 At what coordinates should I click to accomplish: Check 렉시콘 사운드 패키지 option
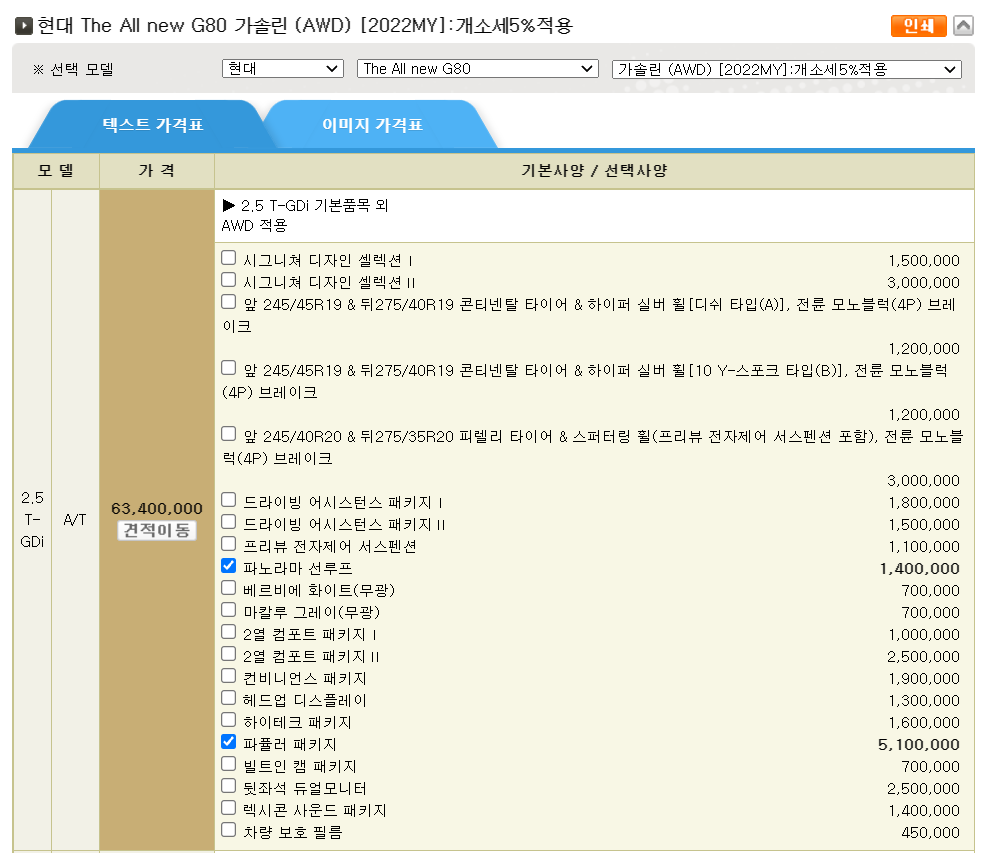click(x=229, y=808)
